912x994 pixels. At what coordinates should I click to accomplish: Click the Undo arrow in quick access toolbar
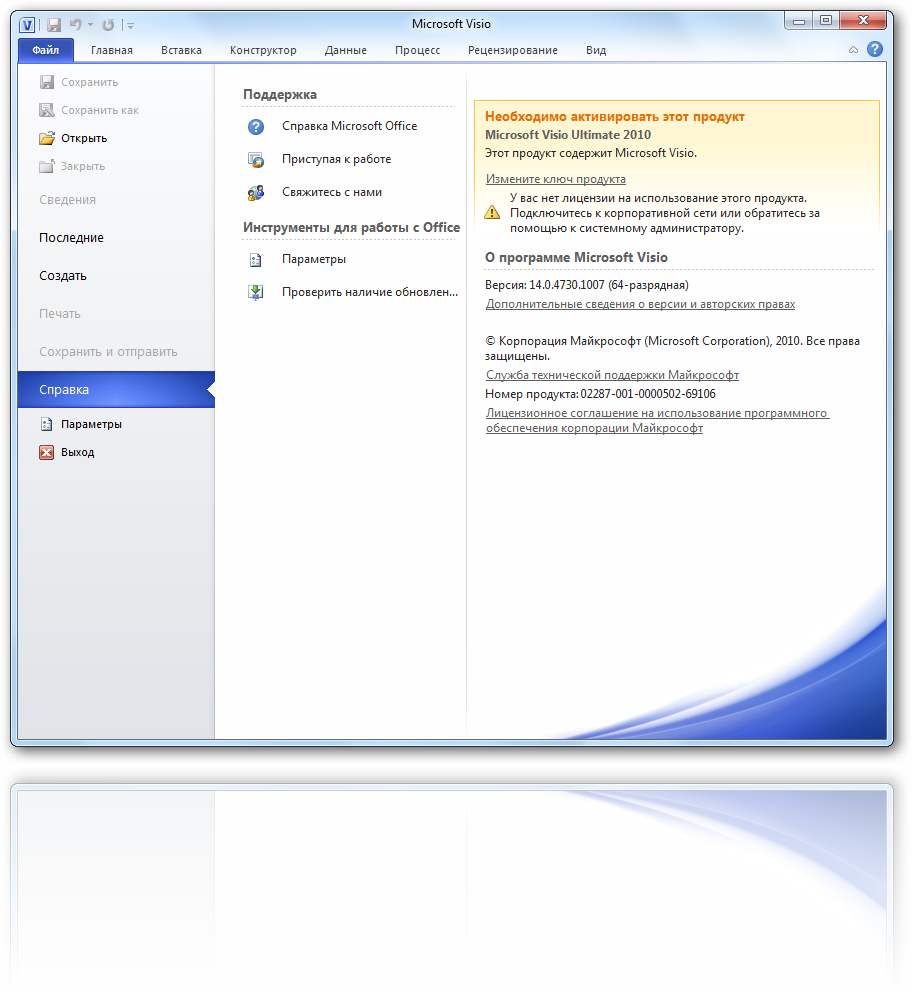tap(75, 25)
